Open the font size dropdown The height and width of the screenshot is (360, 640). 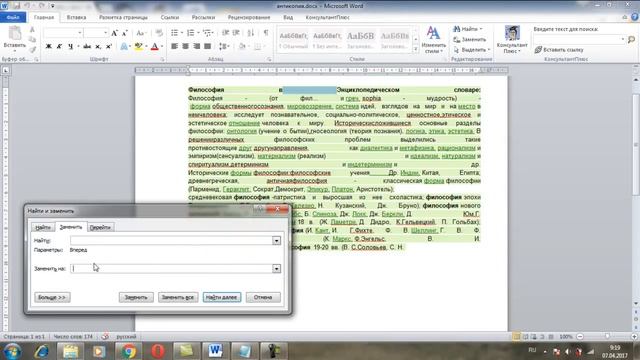click(105, 33)
